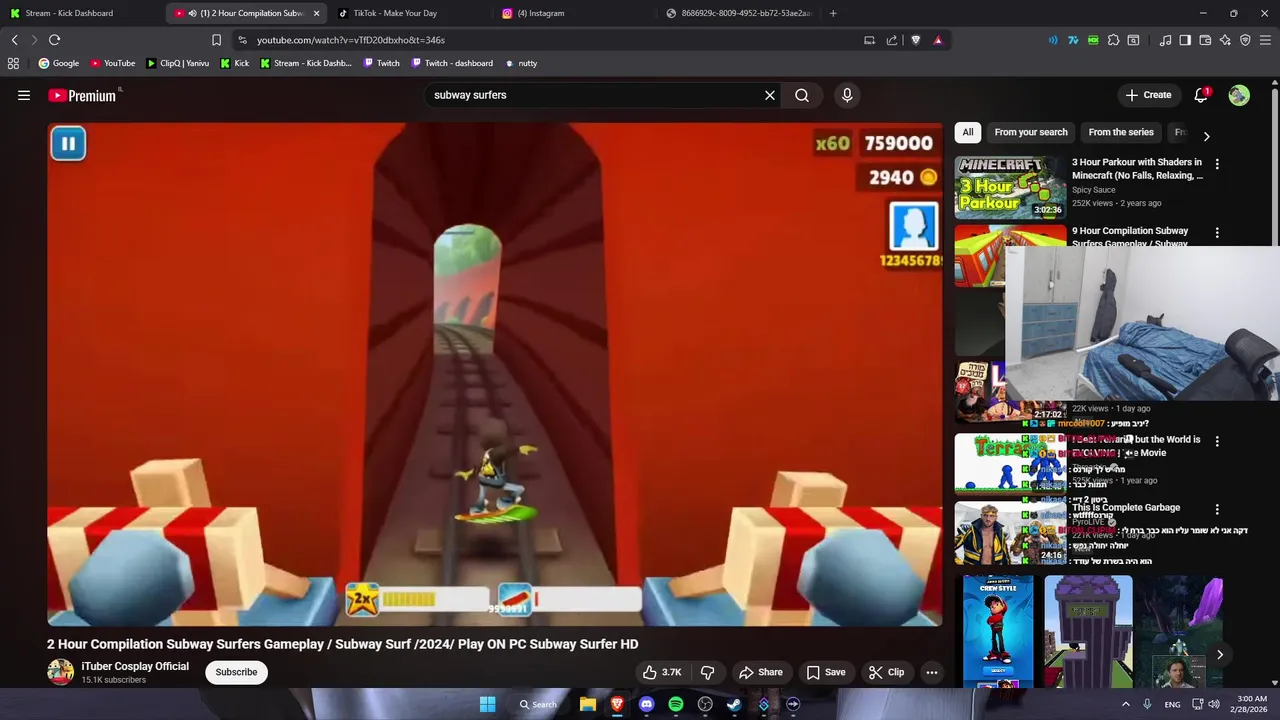The image size is (1280, 720).
Task: Open Discord from the taskbar
Action: [x=646, y=704]
